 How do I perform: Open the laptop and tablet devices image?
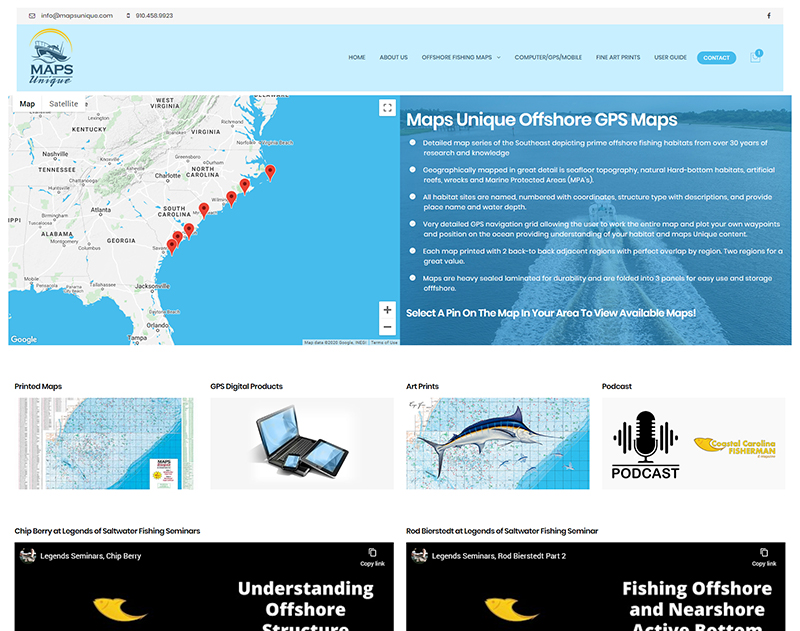[x=302, y=443]
